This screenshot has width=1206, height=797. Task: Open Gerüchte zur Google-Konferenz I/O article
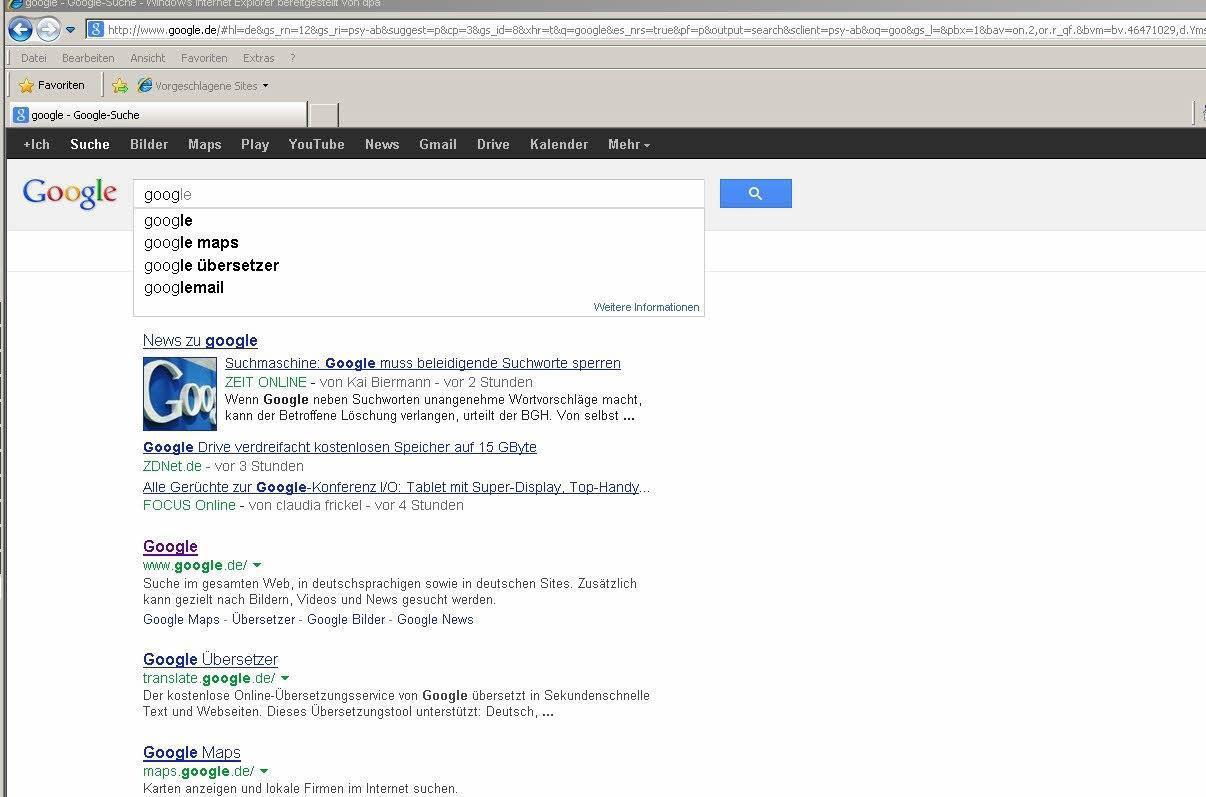click(396, 487)
